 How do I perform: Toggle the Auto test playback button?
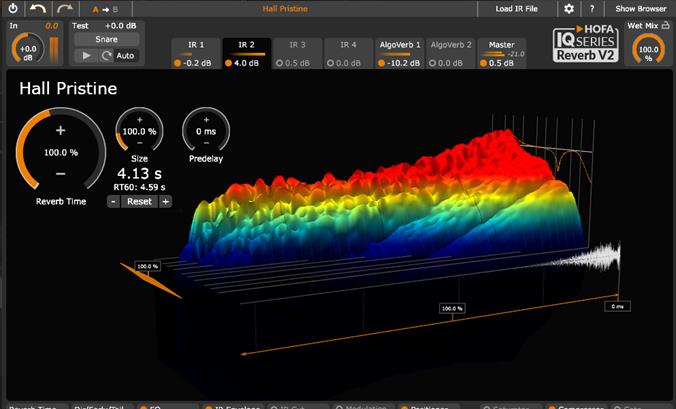125,56
